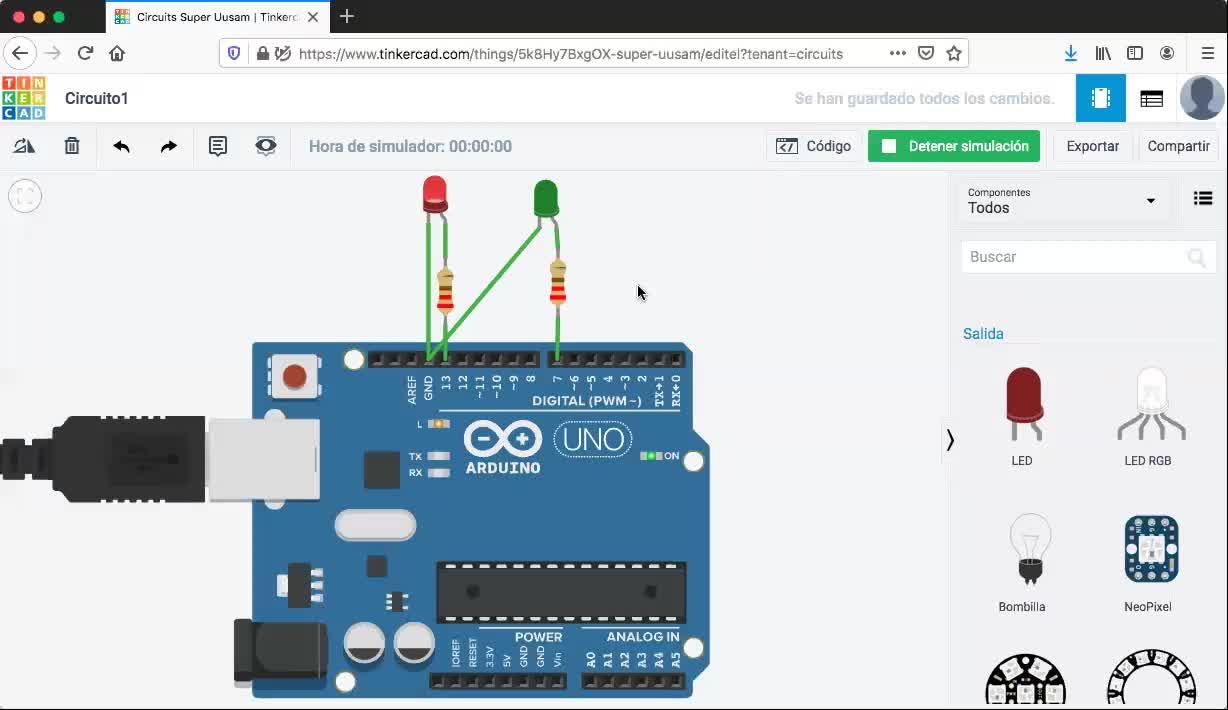Switch to circuit view icon
Viewport: 1228px width, 710px height.
(1101, 98)
